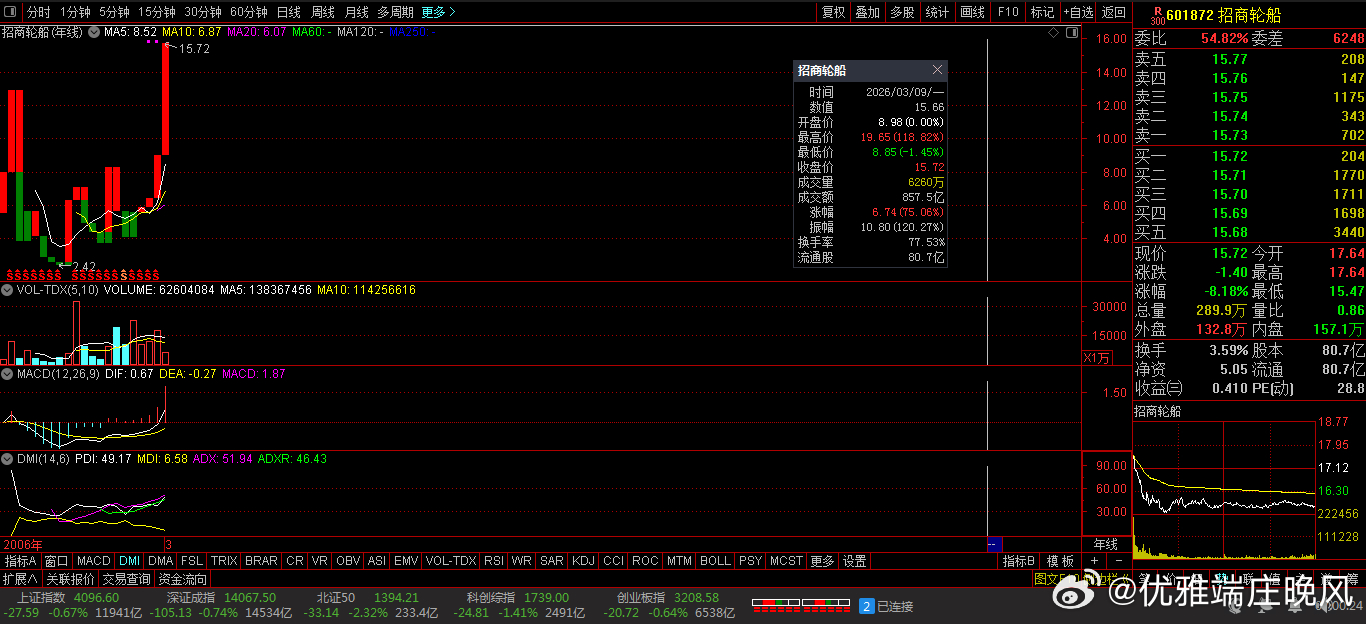Click the 标记 button
The height and width of the screenshot is (624, 1366).
(1042, 12)
